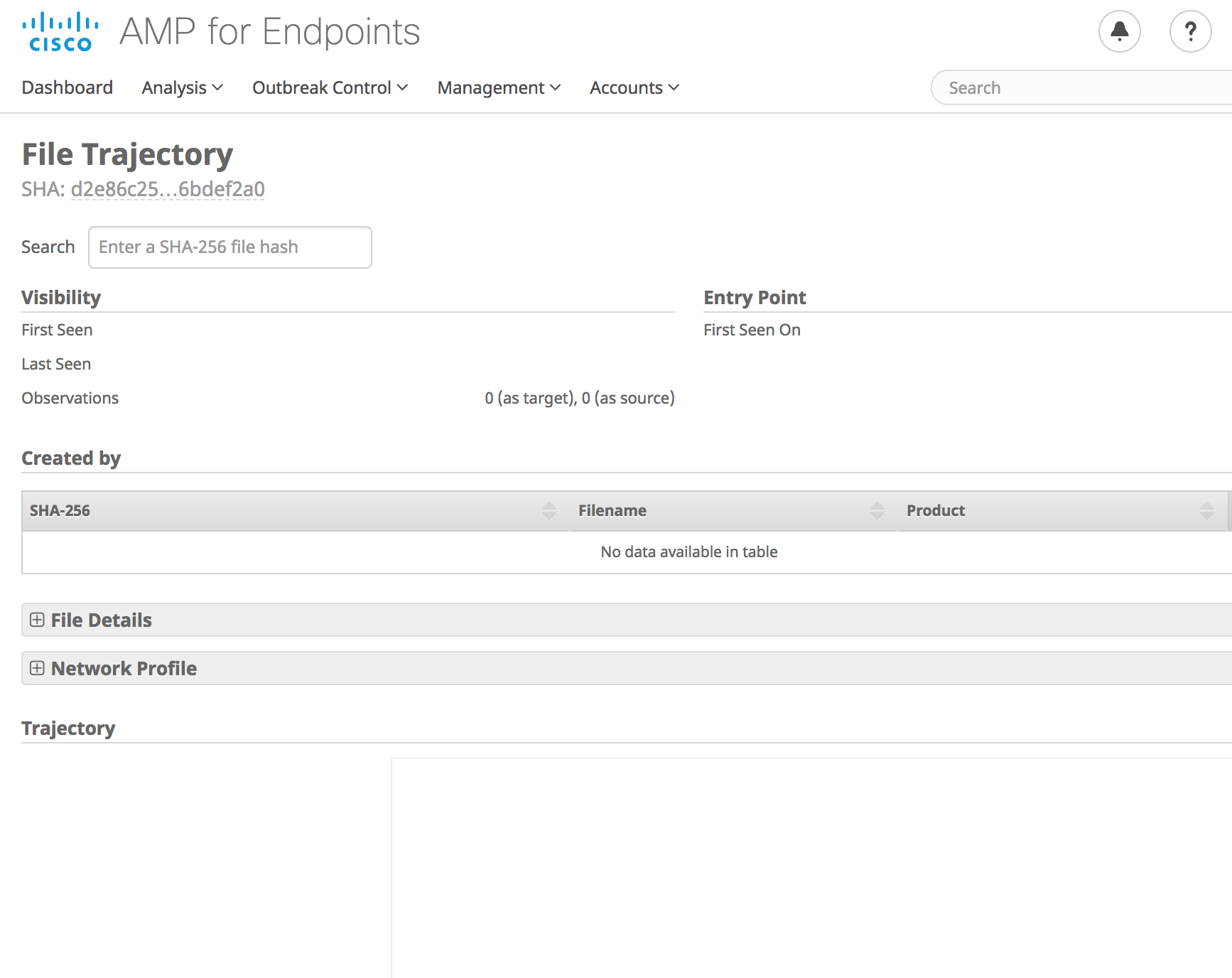Click the plus icon beside File Details
Image resolution: width=1232 pixels, height=978 pixels.
[x=37, y=620]
